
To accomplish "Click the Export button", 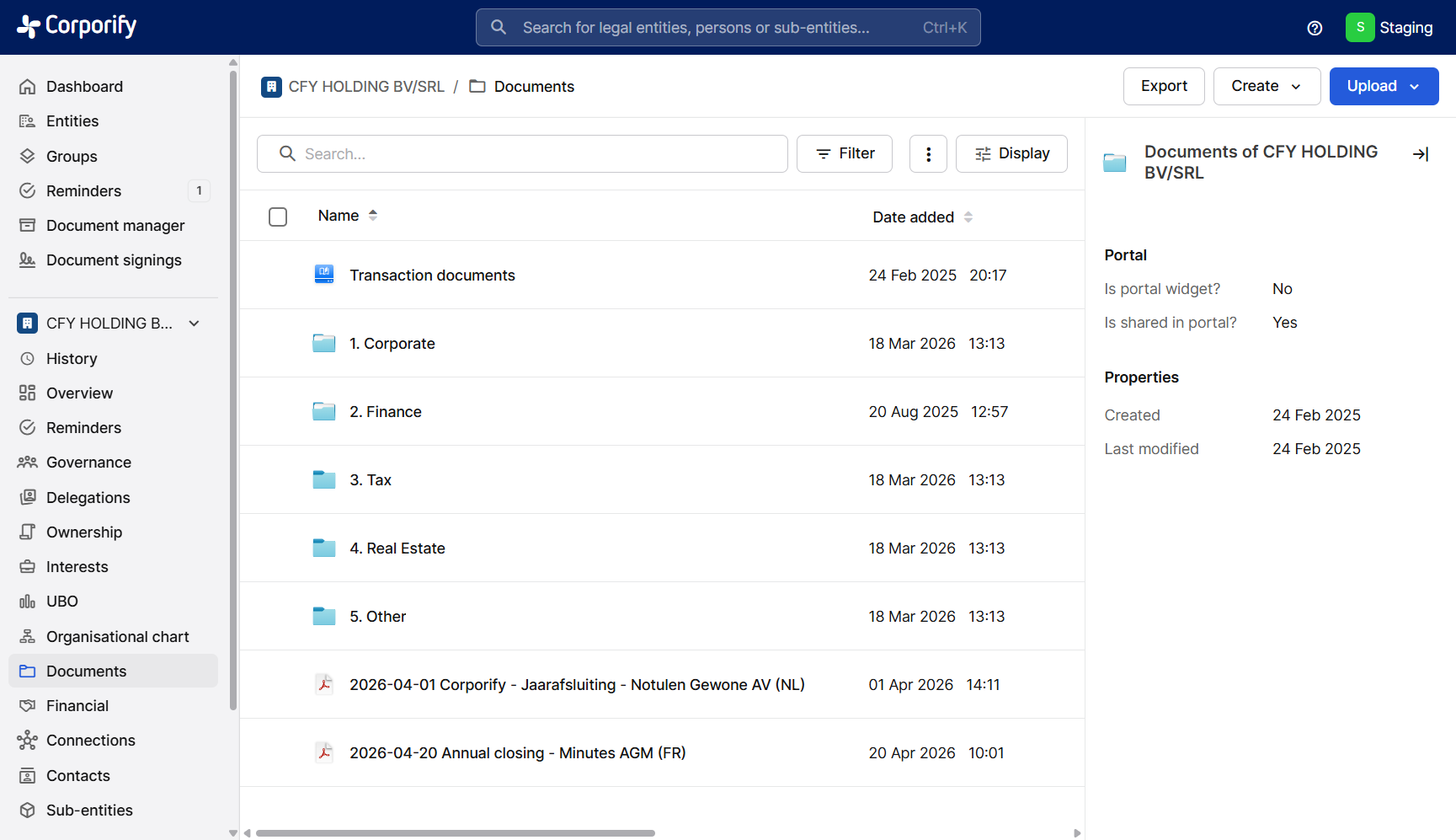I will click(x=1164, y=86).
